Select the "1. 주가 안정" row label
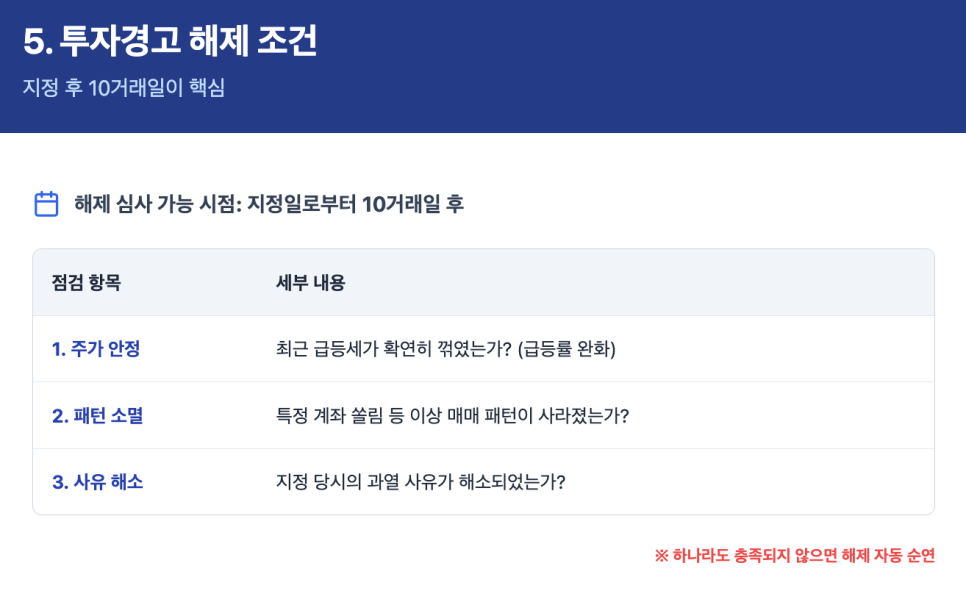966x613 pixels. 96,349
